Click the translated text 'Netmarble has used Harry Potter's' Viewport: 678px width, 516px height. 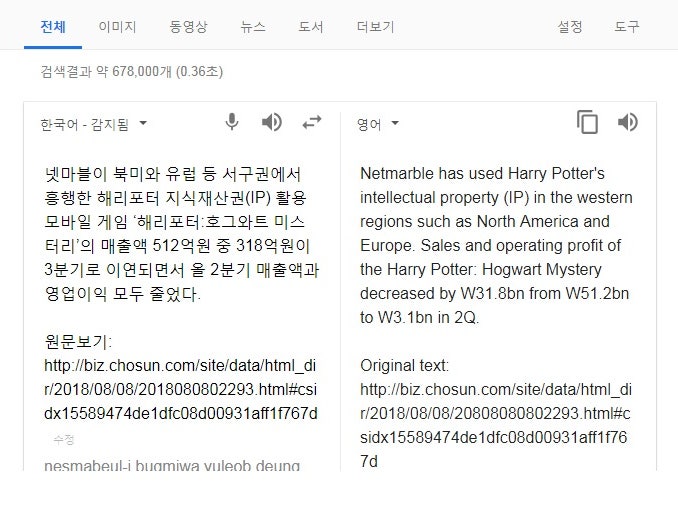coord(482,173)
